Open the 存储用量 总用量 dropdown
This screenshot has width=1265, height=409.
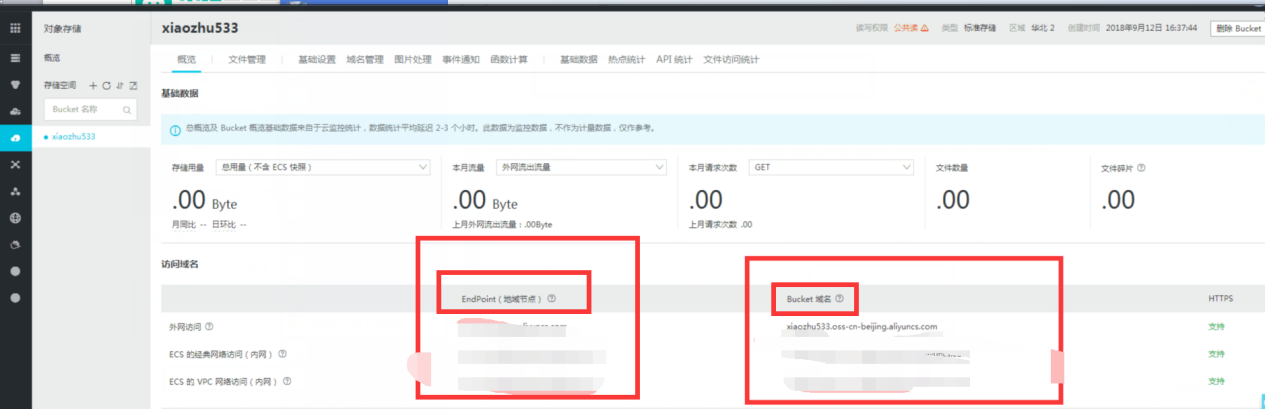[x=323, y=168]
